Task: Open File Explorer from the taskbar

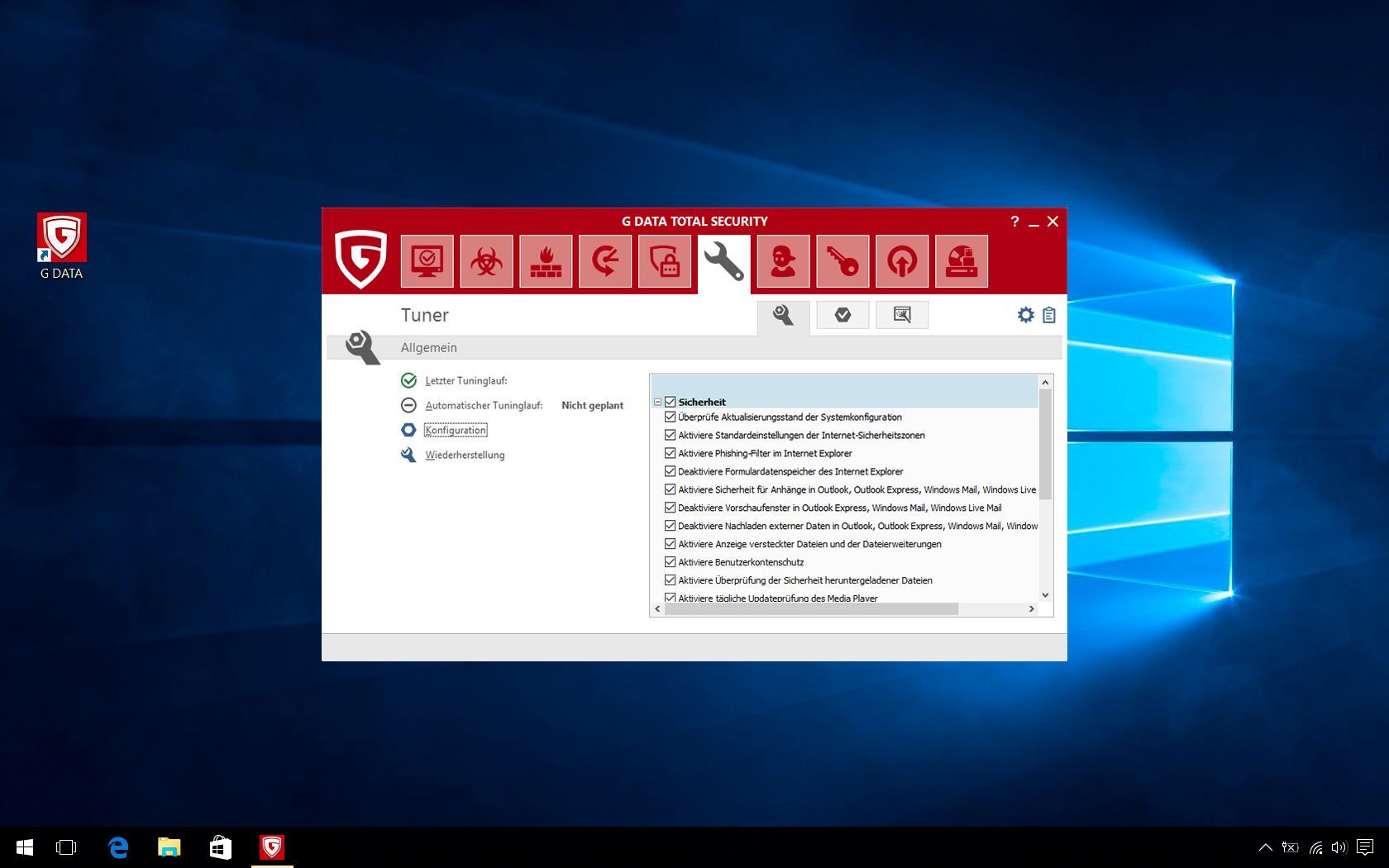Action: click(x=169, y=847)
